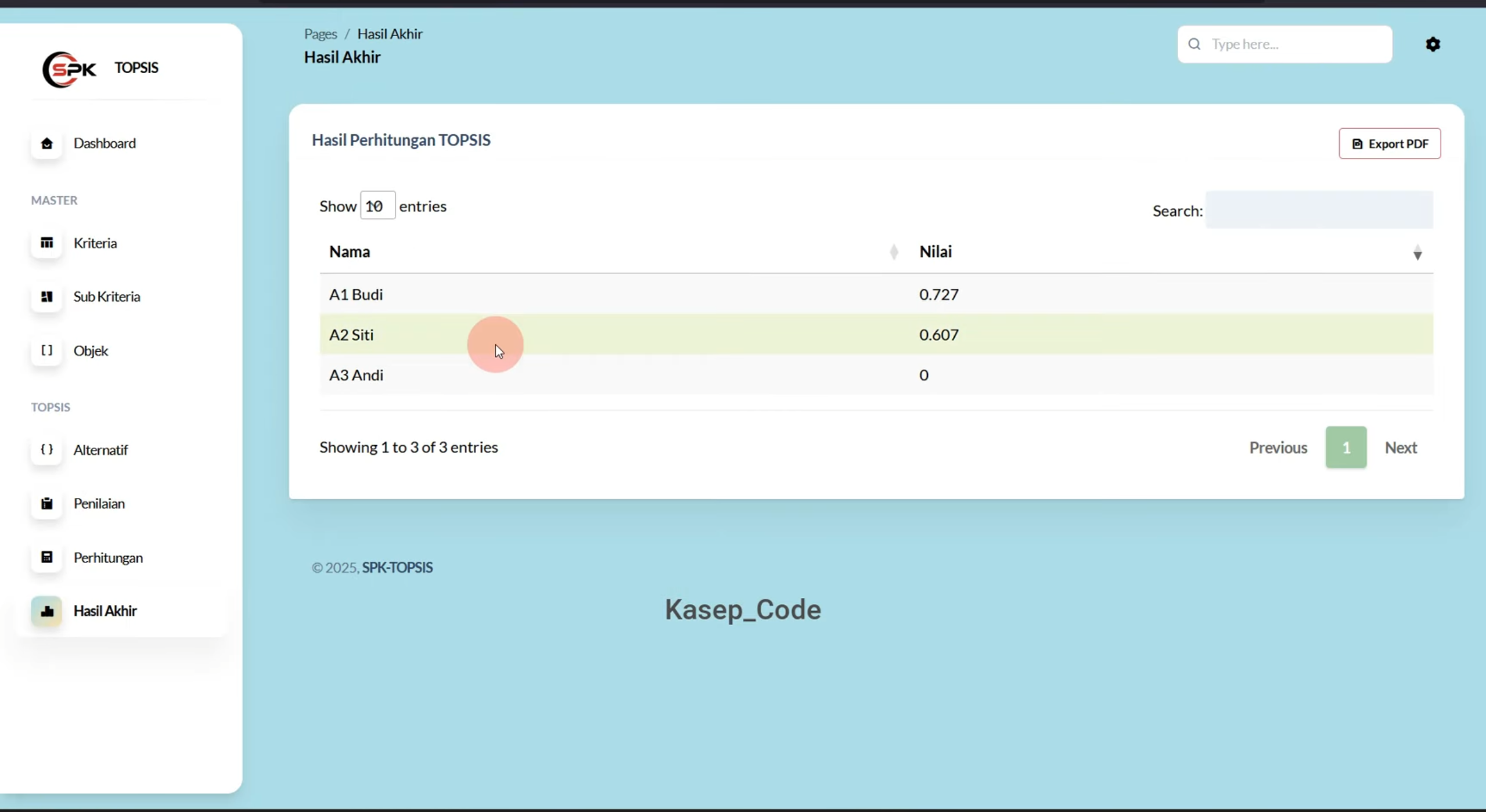Sort the table by Nilai column arrow

coord(1417,252)
